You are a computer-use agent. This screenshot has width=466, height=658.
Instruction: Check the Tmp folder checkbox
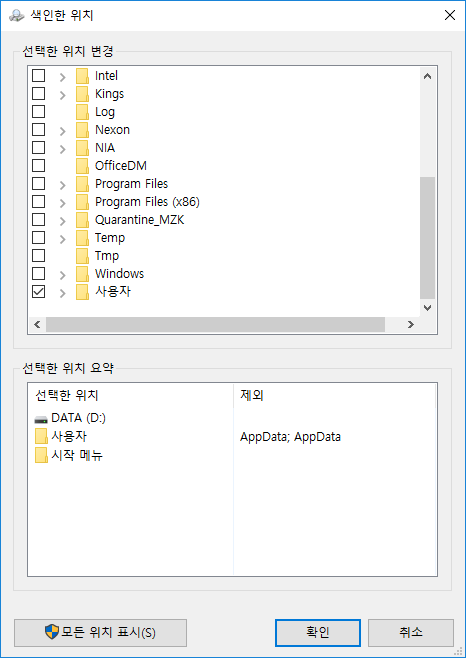pyautogui.click(x=39, y=256)
